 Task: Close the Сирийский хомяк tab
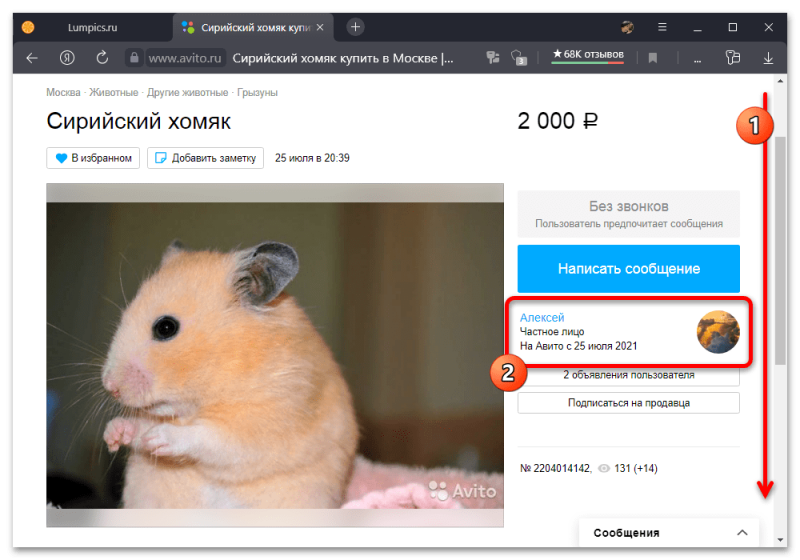pos(320,27)
